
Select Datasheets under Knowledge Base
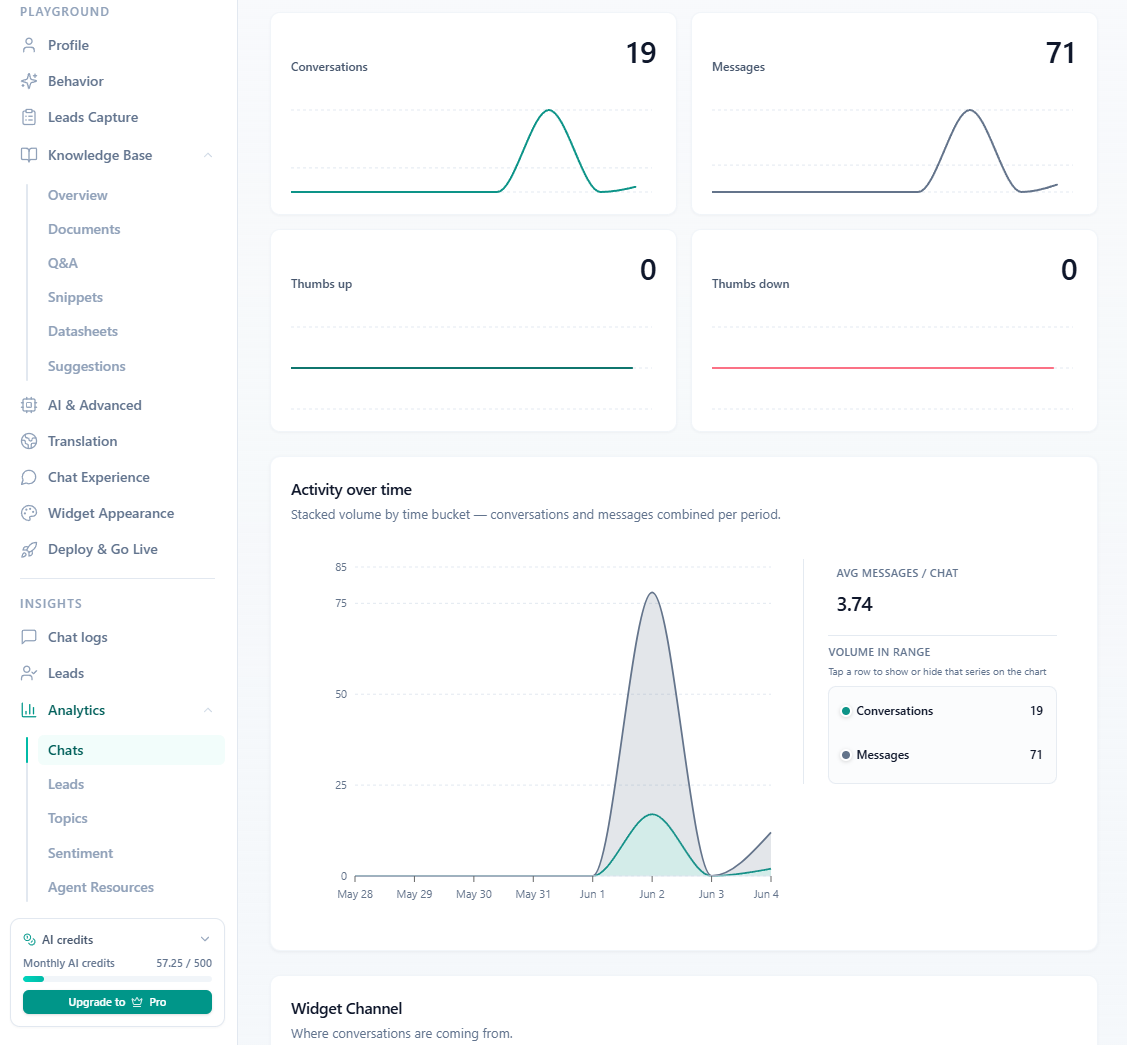[83, 331]
